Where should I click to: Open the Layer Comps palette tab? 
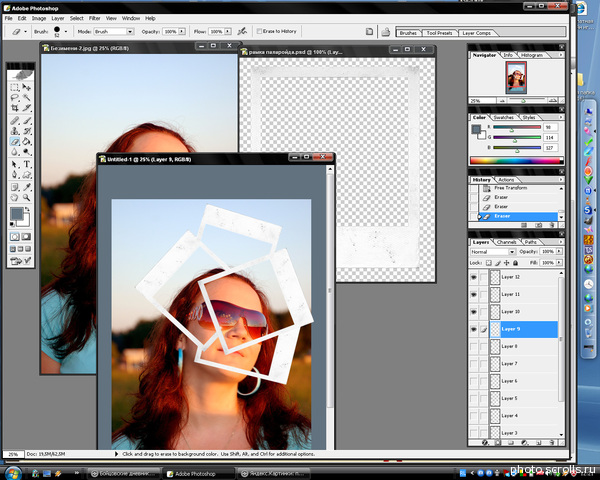pos(476,33)
